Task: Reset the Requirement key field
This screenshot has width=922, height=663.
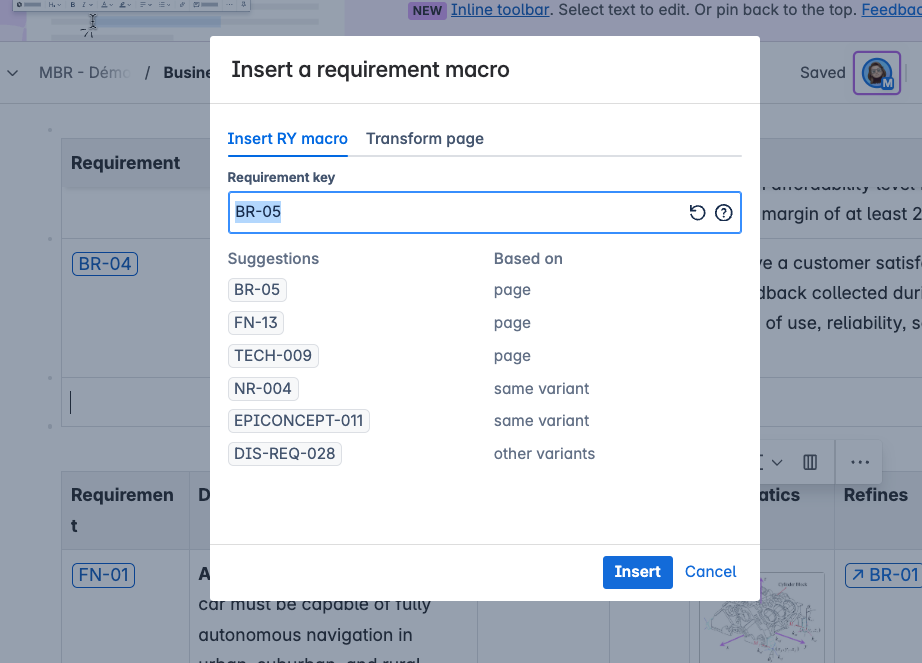Action: click(x=697, y=212)
